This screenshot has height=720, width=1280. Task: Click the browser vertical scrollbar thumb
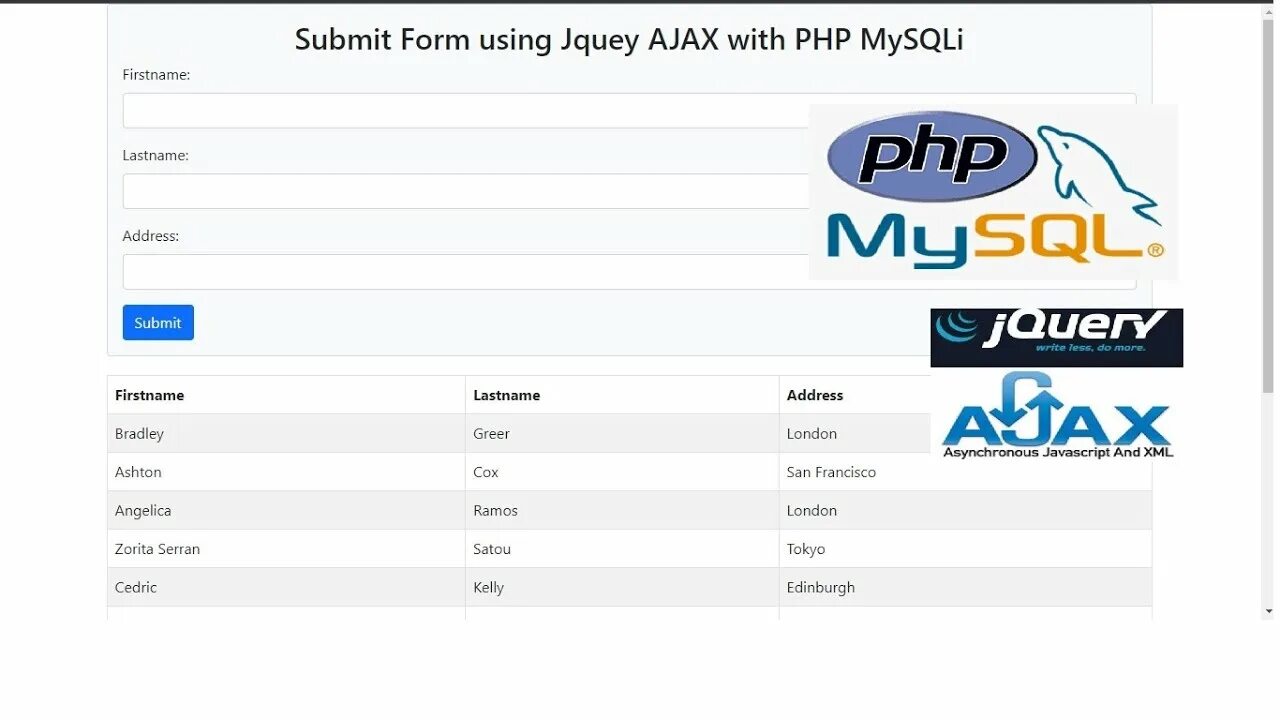pyautogui.click(x=1268, y=205)
